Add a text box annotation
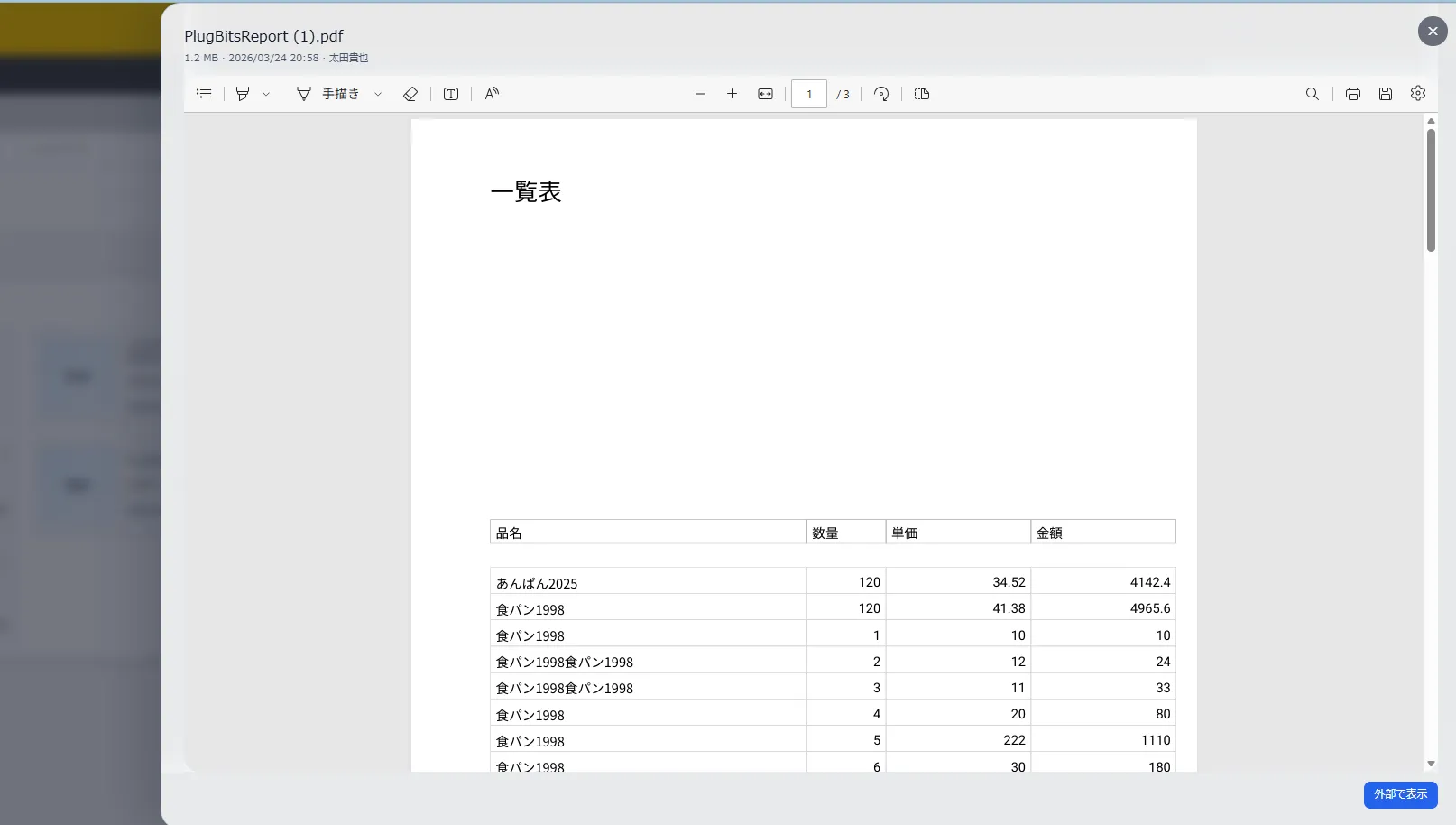1456x825 pixels. coord(450,93)
